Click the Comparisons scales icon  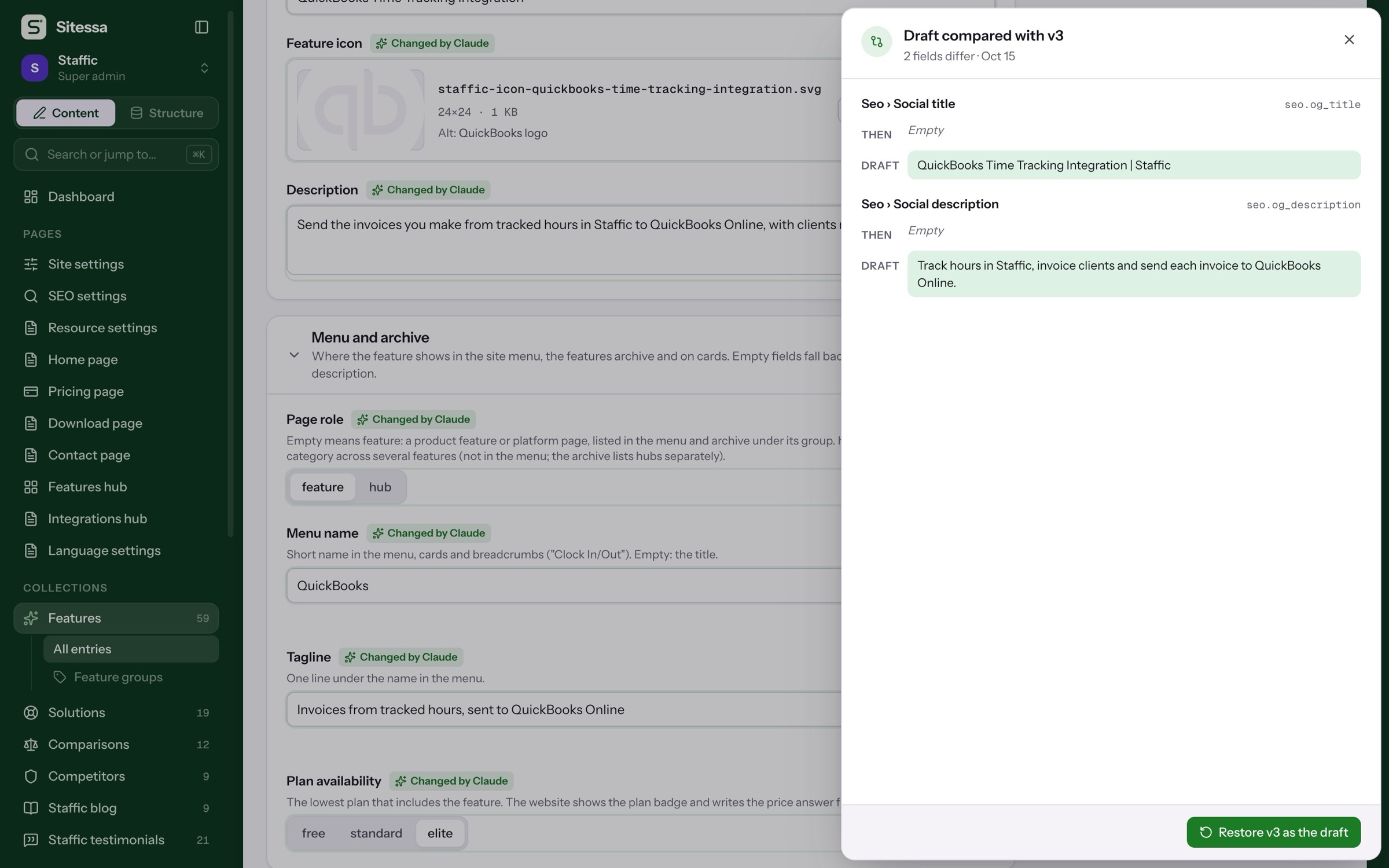coord(31,745)
